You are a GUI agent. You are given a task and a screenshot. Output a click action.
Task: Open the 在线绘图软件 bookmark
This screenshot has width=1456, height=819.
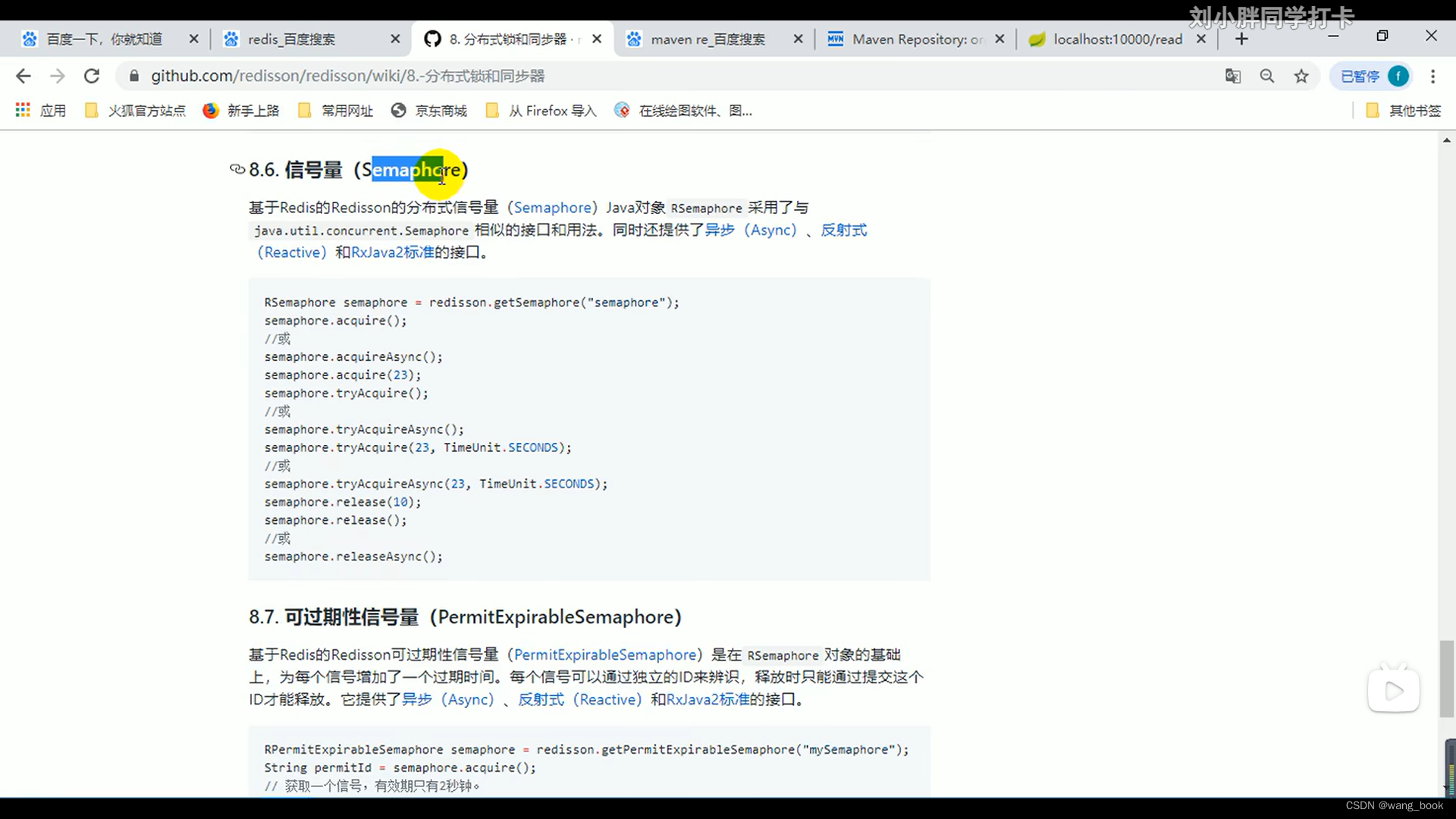[683, 111]
